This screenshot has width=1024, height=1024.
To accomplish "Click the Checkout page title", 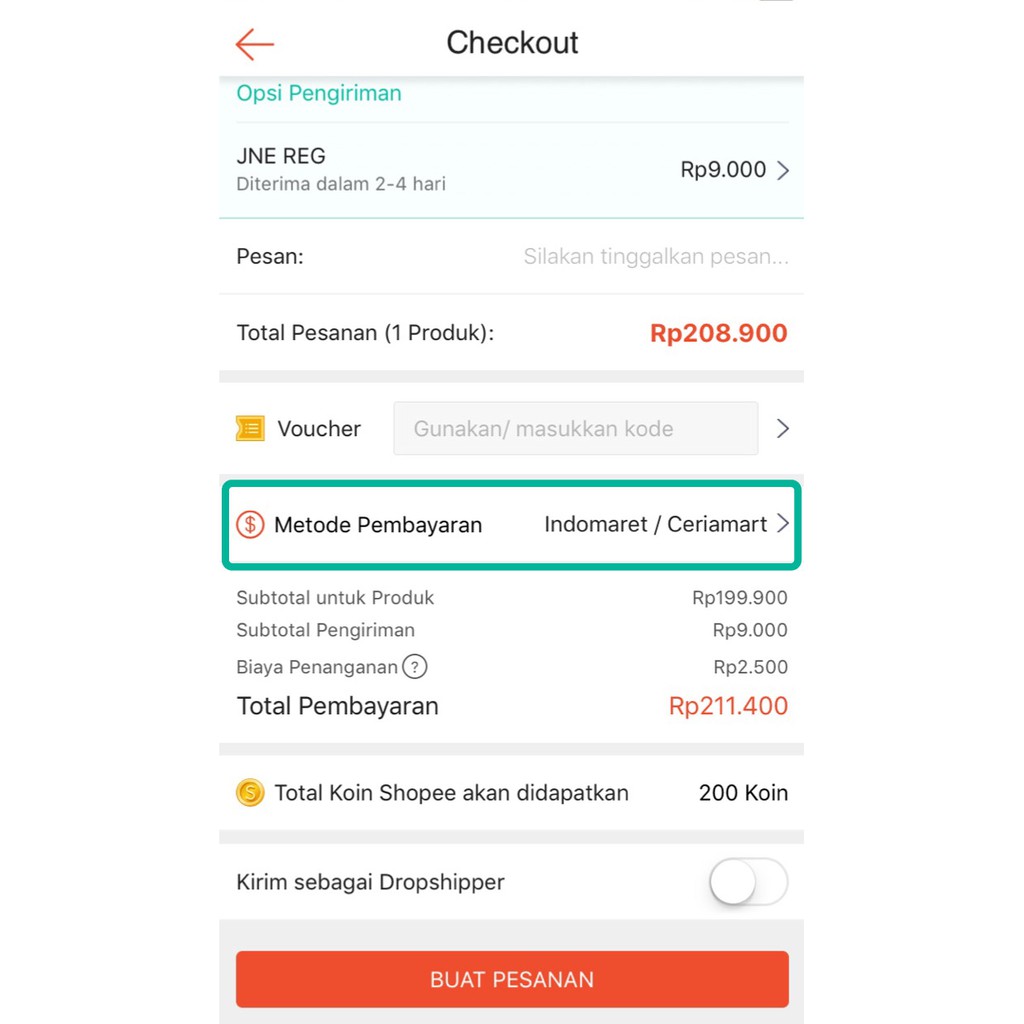I will pyautogui.click(x=512, y=43).
